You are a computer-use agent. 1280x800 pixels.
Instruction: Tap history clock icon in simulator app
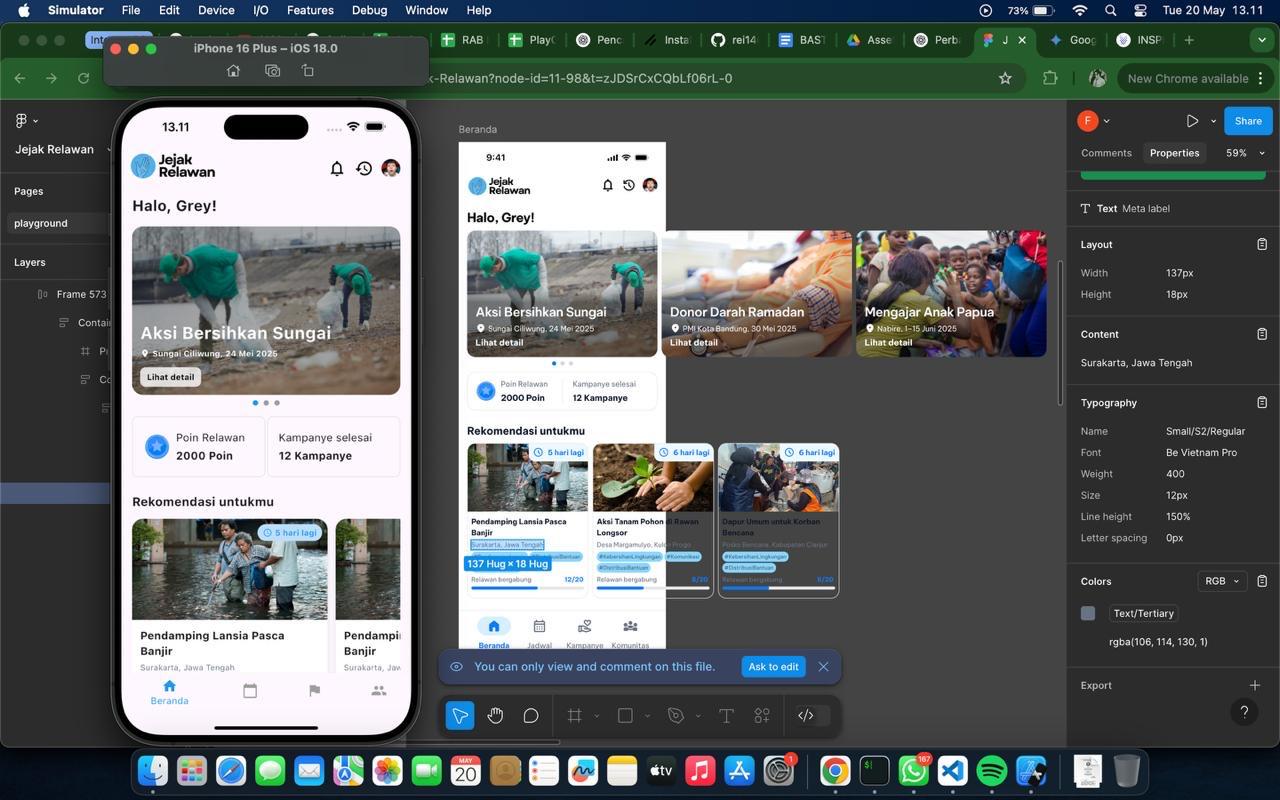tap(364, 168)
